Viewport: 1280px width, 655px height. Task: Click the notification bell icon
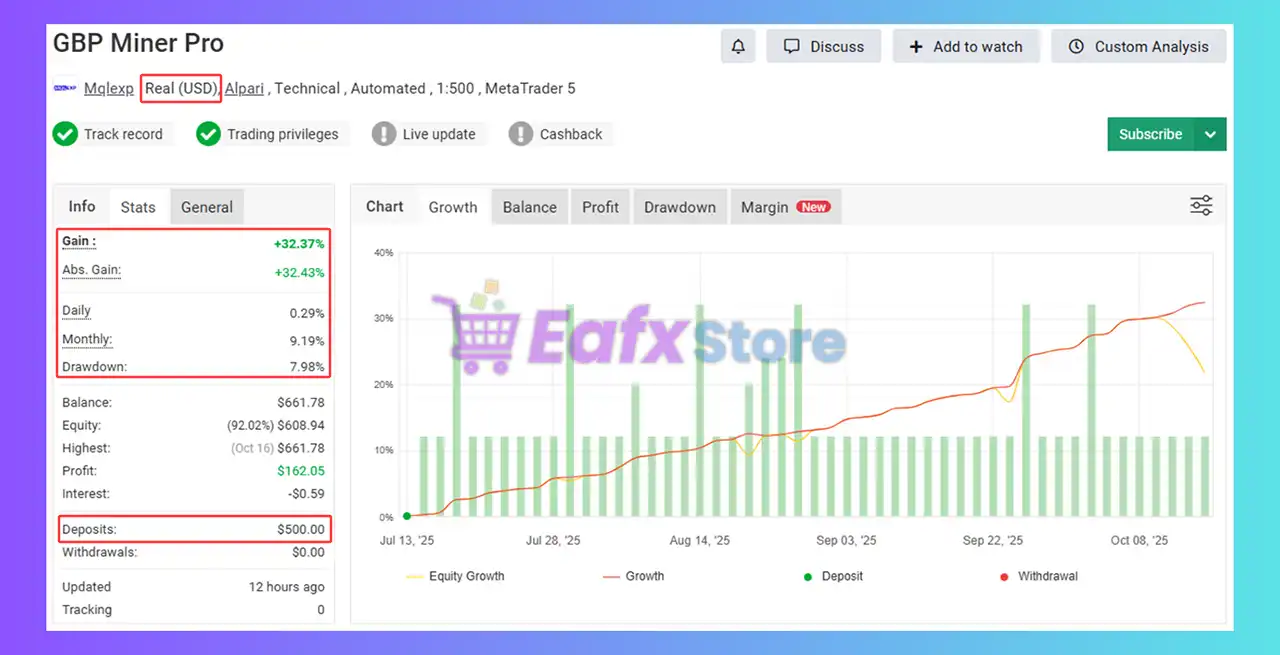[x=738, y=47]
